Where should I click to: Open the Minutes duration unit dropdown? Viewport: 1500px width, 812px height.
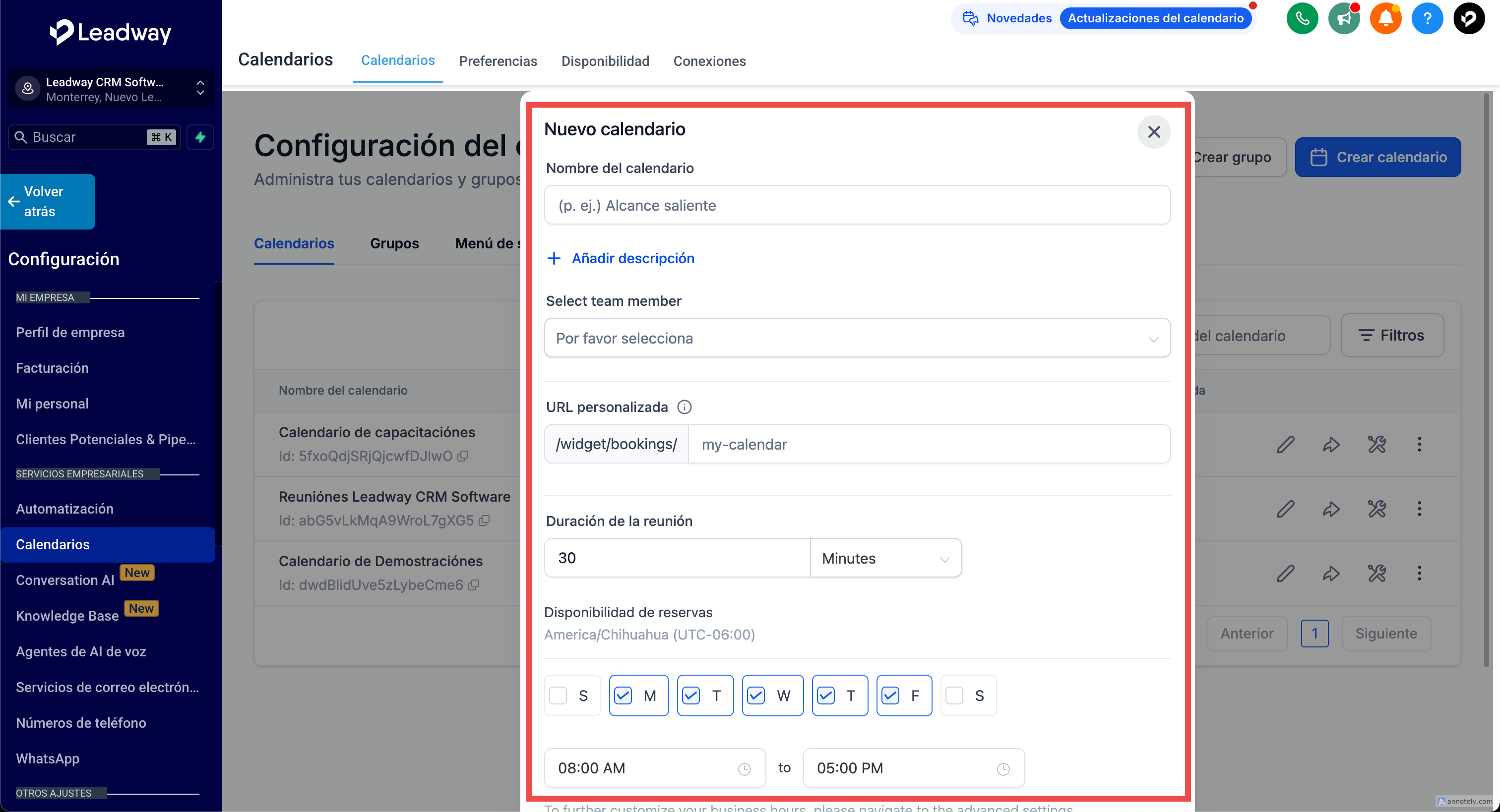[885, 558]
